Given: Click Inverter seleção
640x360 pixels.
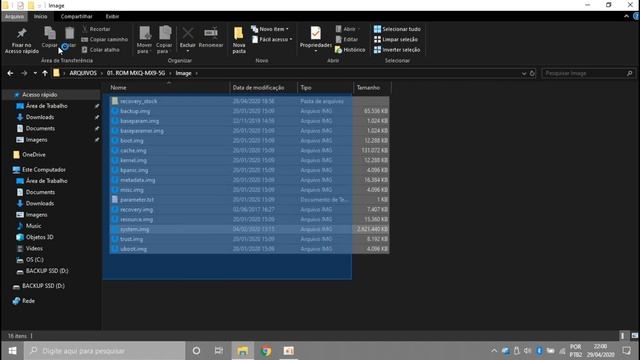Looking at the screenshot, I should (397, 49).
